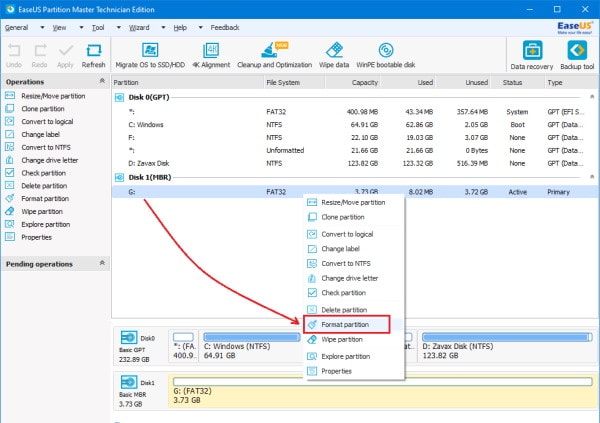
Task: Open the Wizard menu
Action: tap(139, 28)
